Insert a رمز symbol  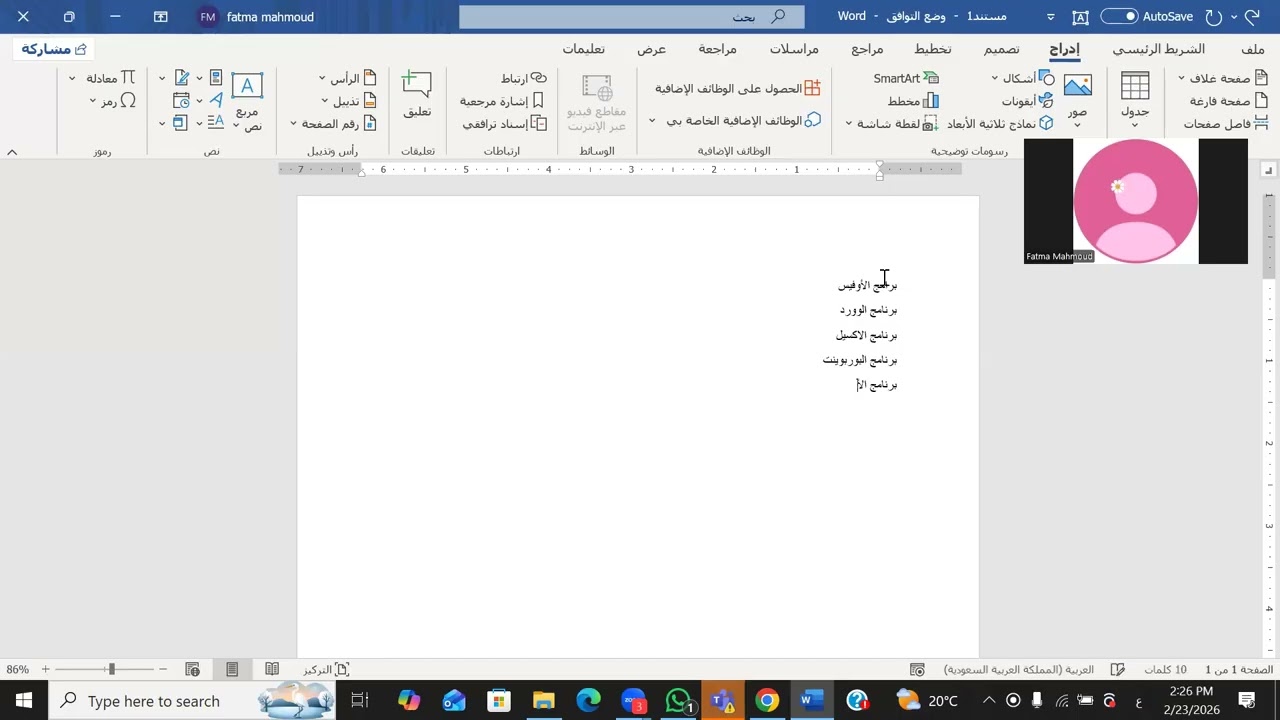tap(118, 101)
